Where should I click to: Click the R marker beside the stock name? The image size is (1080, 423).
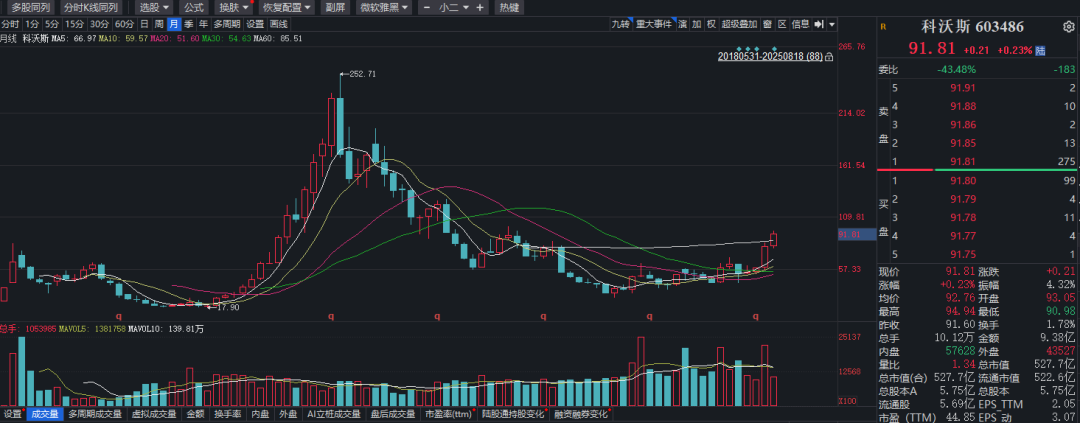point(883,27)
